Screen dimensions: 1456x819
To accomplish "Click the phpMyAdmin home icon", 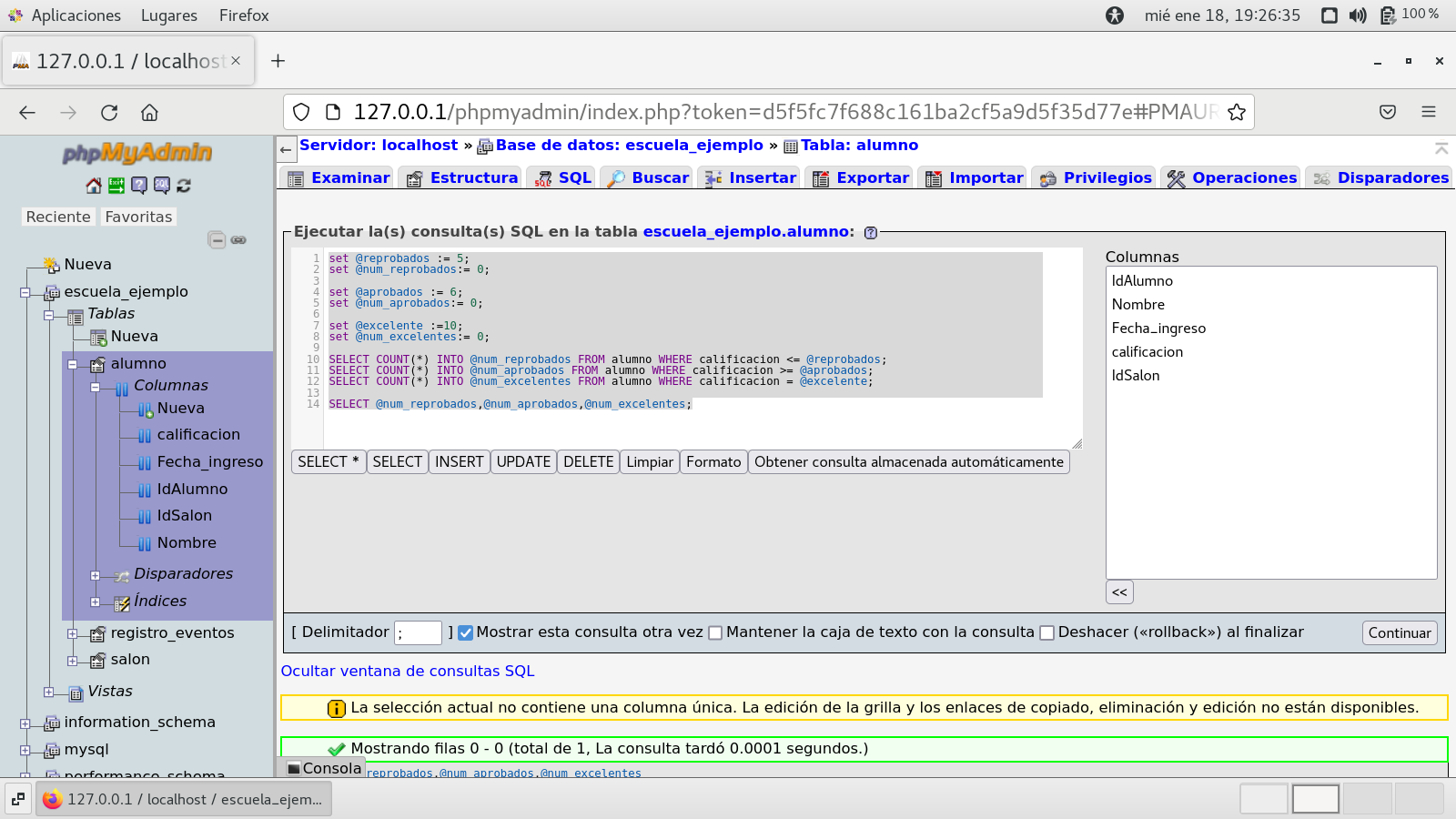I will click(94, 186).
